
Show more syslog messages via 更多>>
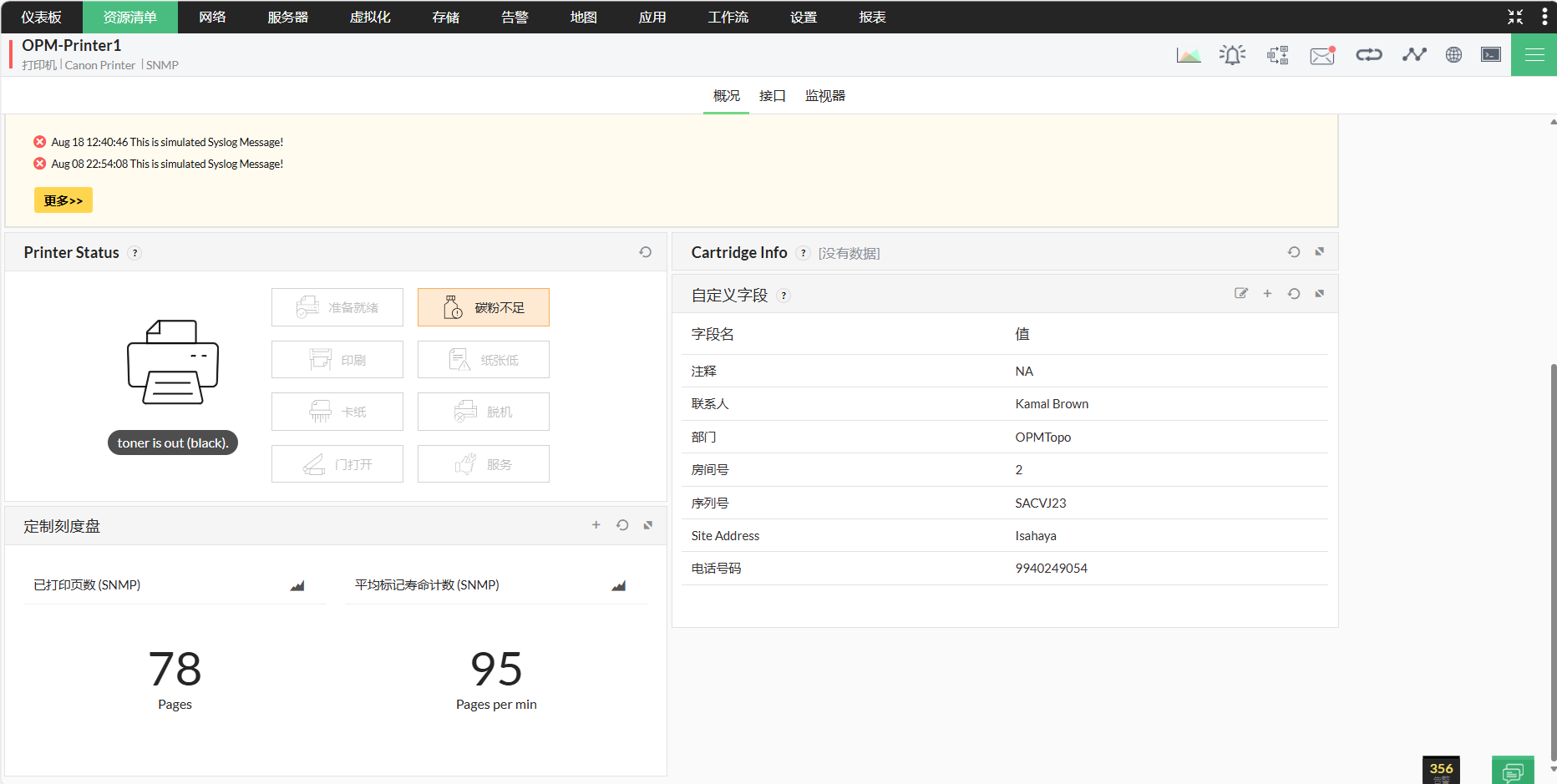[x=63, y=200]
